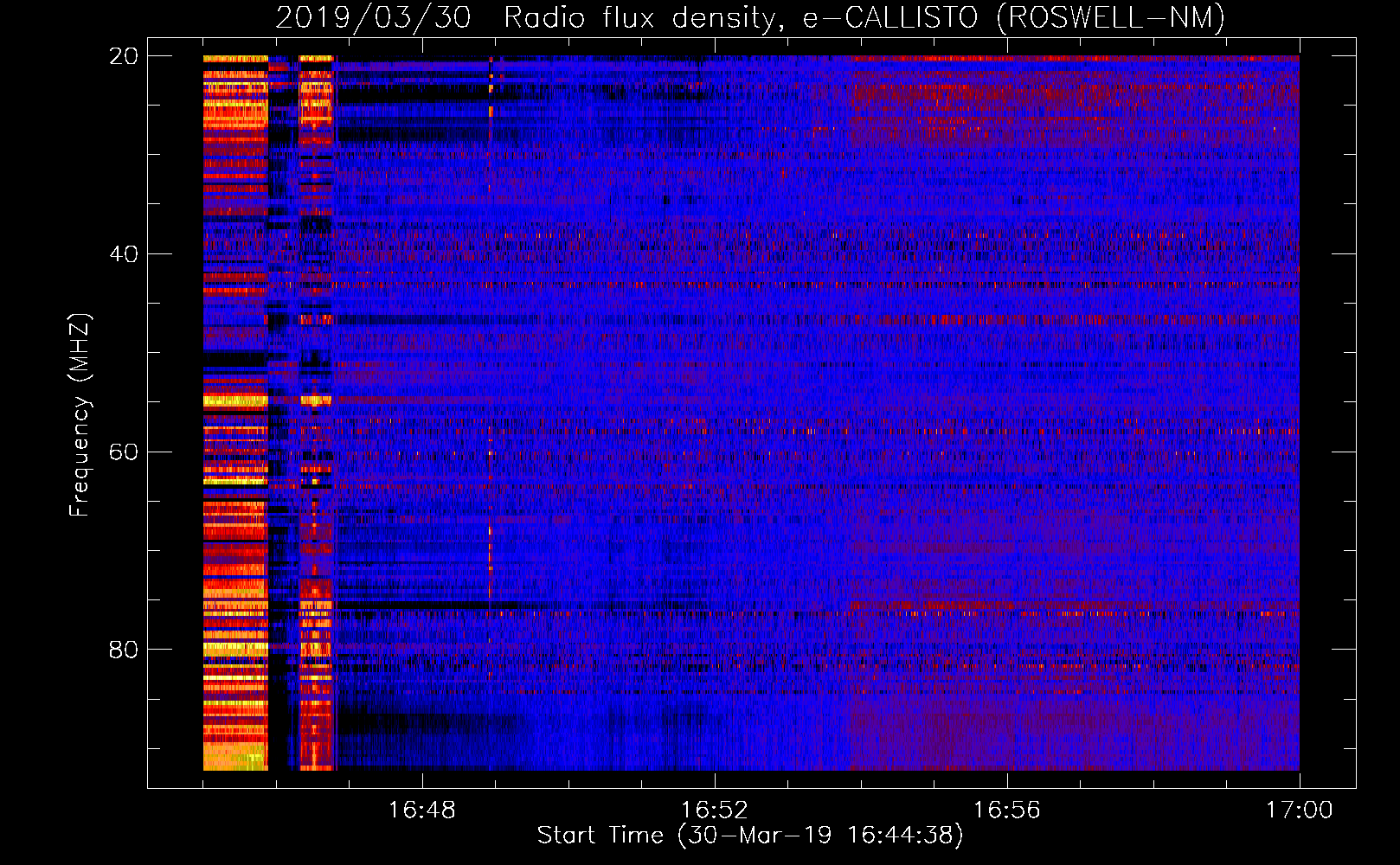Click the 'Start Time (30-Mar-19 16:44:38)' label
The width and height of the screenshot is (1400, 865).
tap(750, 836)
